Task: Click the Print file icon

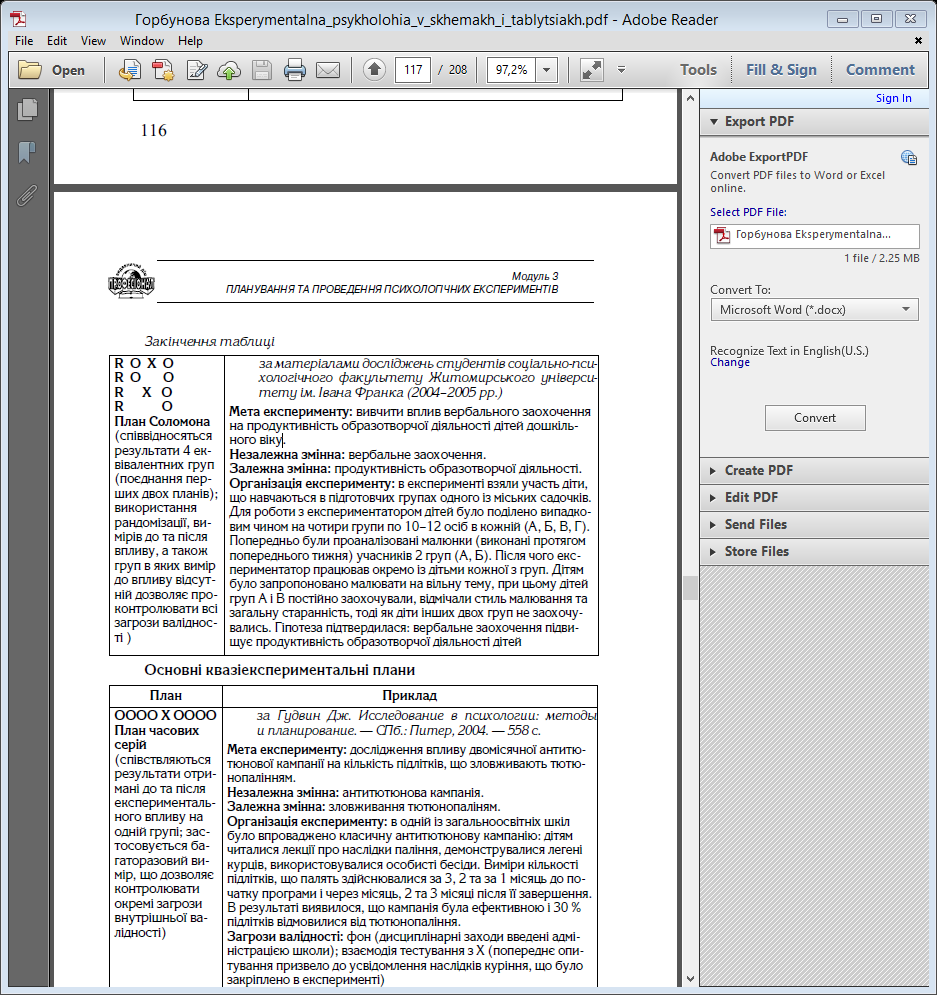Action: pos(295,70)
